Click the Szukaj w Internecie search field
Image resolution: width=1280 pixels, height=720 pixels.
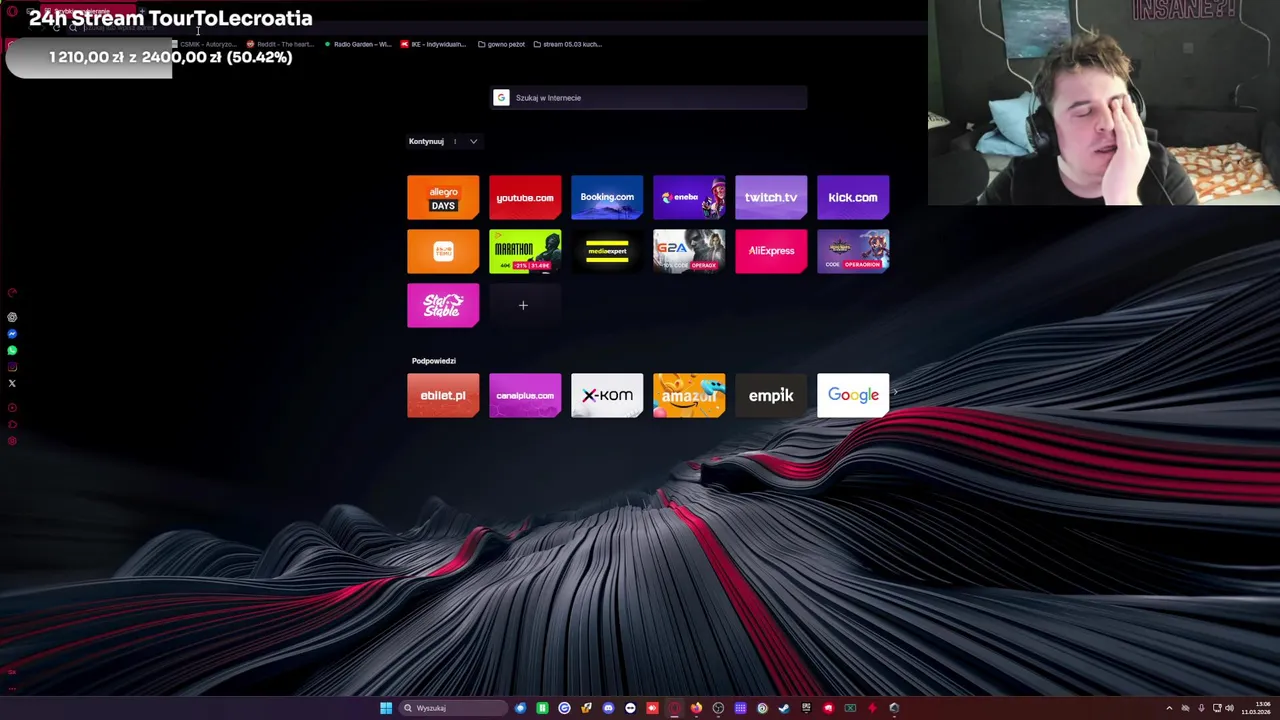tap(649, 97)
